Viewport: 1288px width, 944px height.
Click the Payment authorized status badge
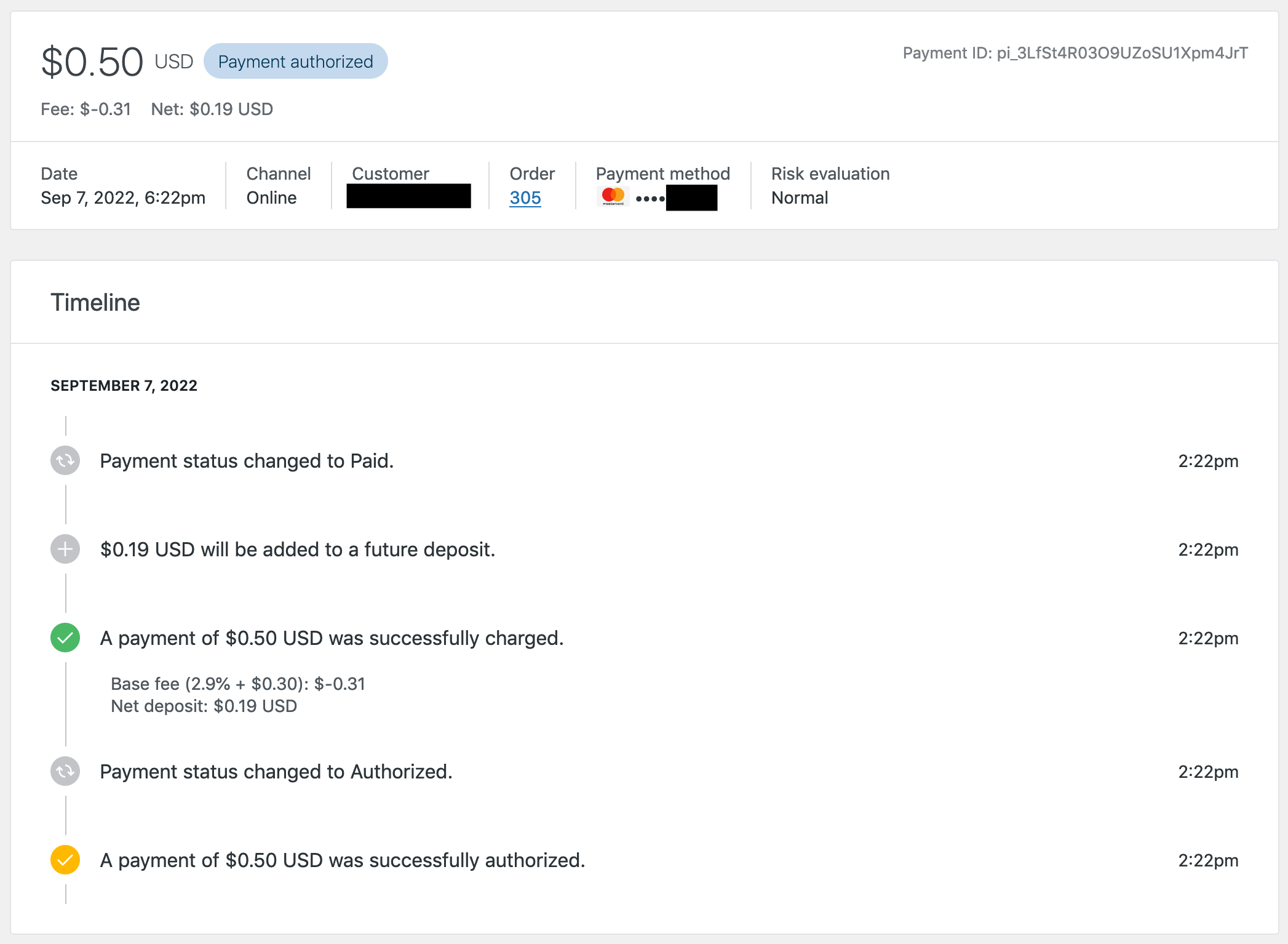(296, 61)
